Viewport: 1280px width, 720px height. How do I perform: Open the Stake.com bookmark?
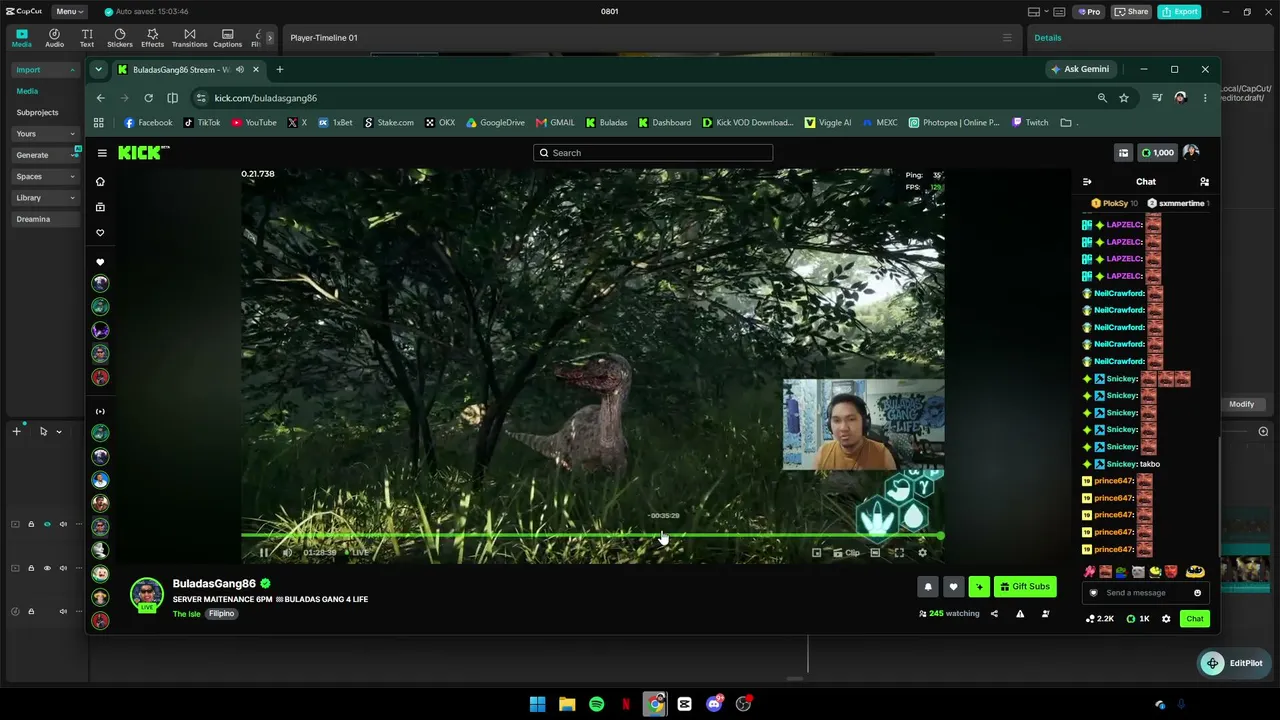coord(389,123)
